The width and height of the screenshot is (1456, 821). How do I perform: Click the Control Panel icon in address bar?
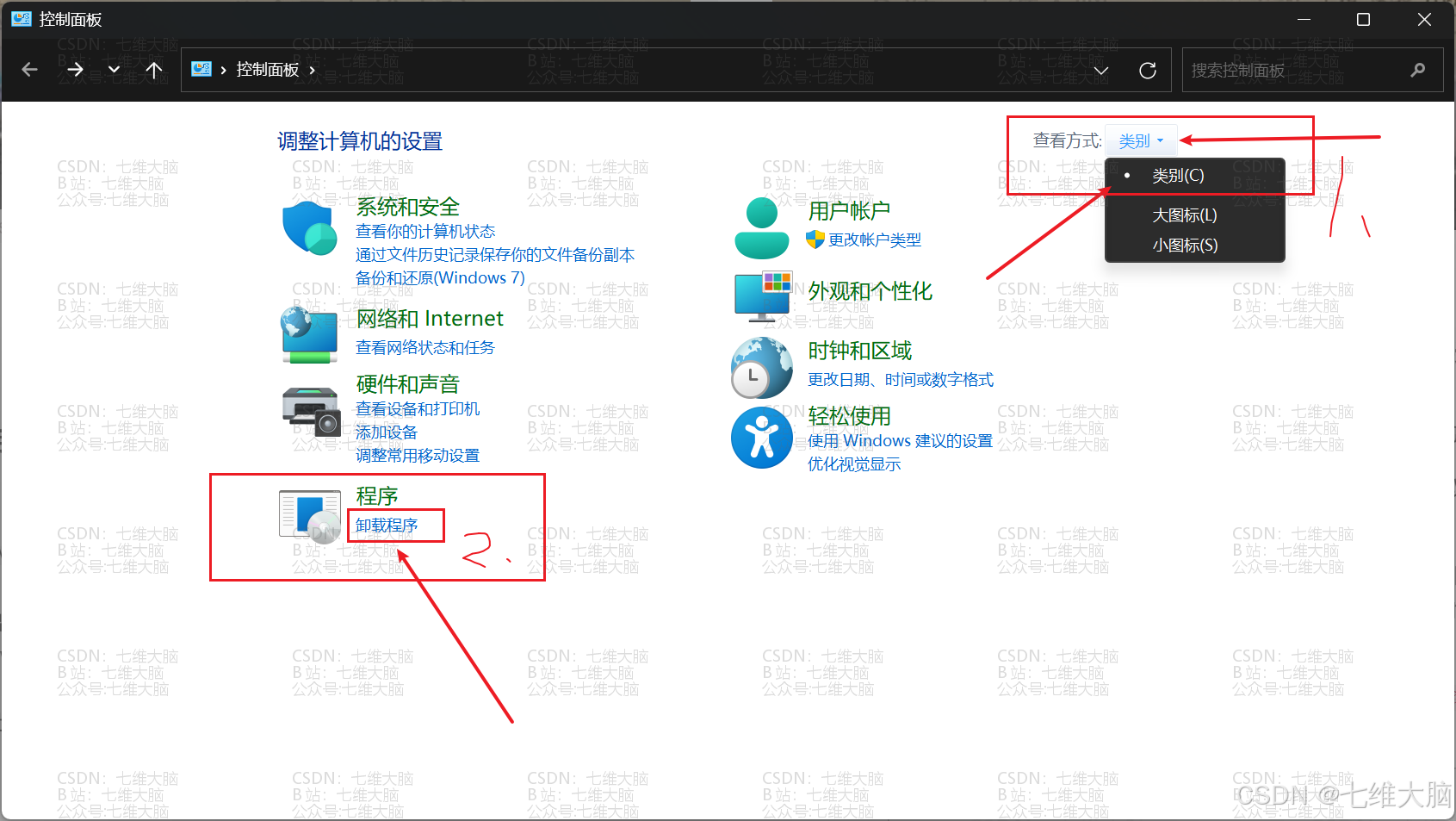201,69
